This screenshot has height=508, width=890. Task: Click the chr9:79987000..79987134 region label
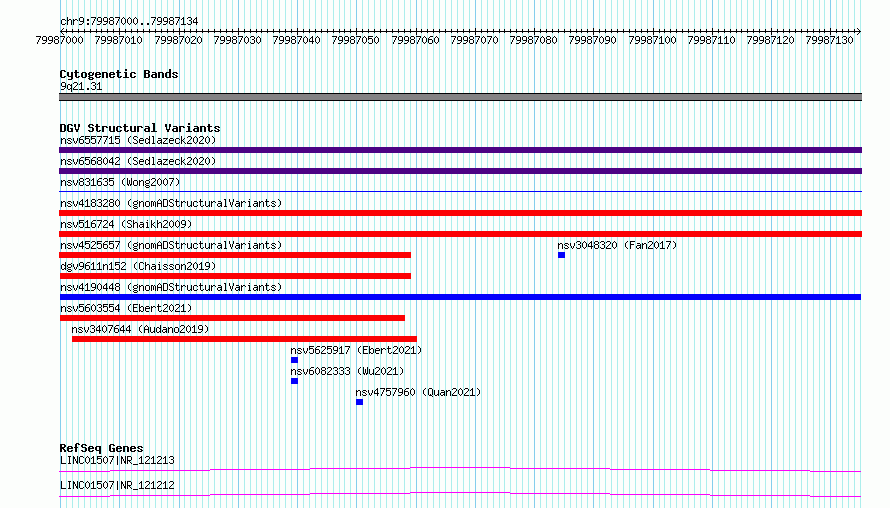[129, 21]
